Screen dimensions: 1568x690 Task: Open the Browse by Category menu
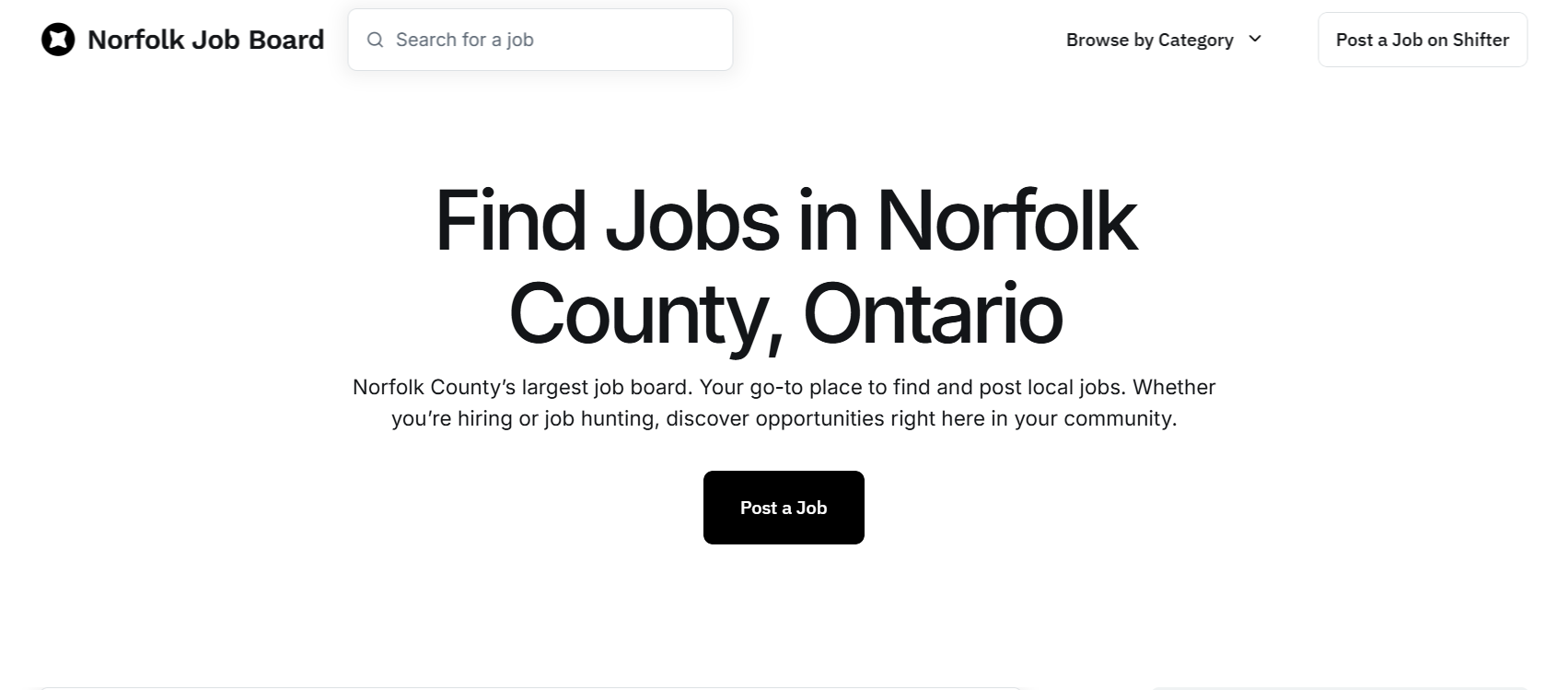coord(1149,40)
